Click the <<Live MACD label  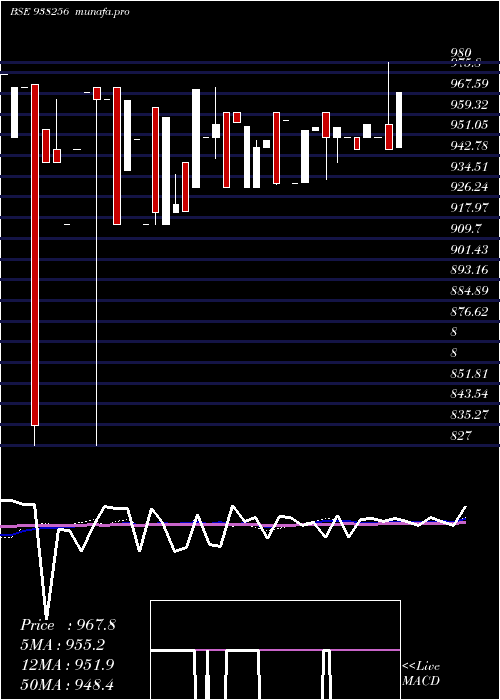421,673
